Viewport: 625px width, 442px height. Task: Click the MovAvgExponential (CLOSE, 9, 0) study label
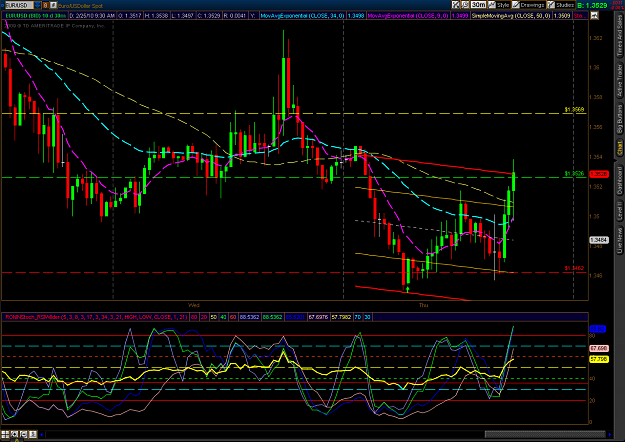(408, 16)
